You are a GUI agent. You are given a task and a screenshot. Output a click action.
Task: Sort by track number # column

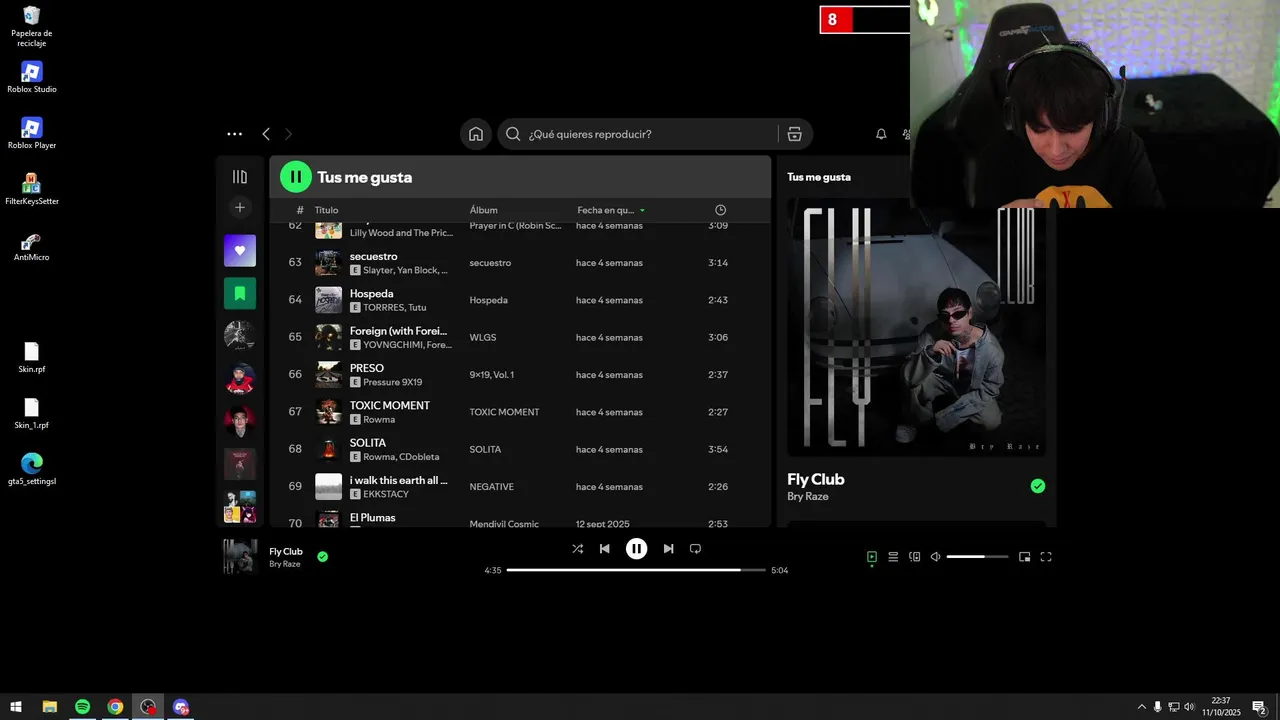pyautogui.click(x=300, y=210)
